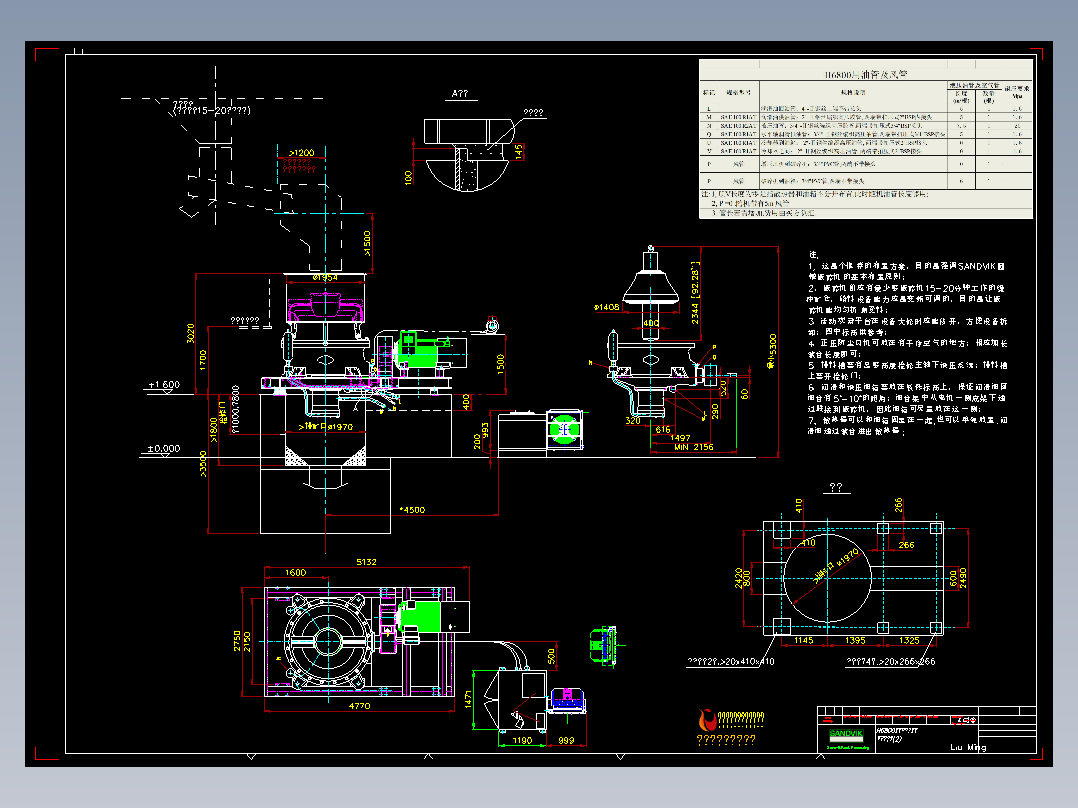Click the '1471' vertical dimension

468,700
